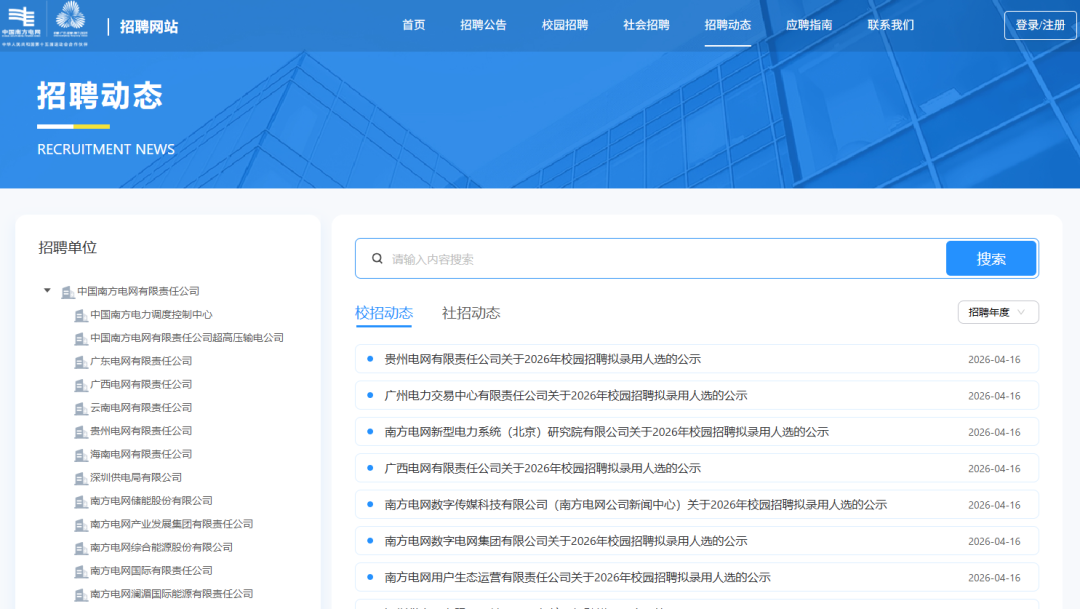Select 中国南方电网有限责任公司 tree label
The image size is (1080, 609).
click(138, 291)
